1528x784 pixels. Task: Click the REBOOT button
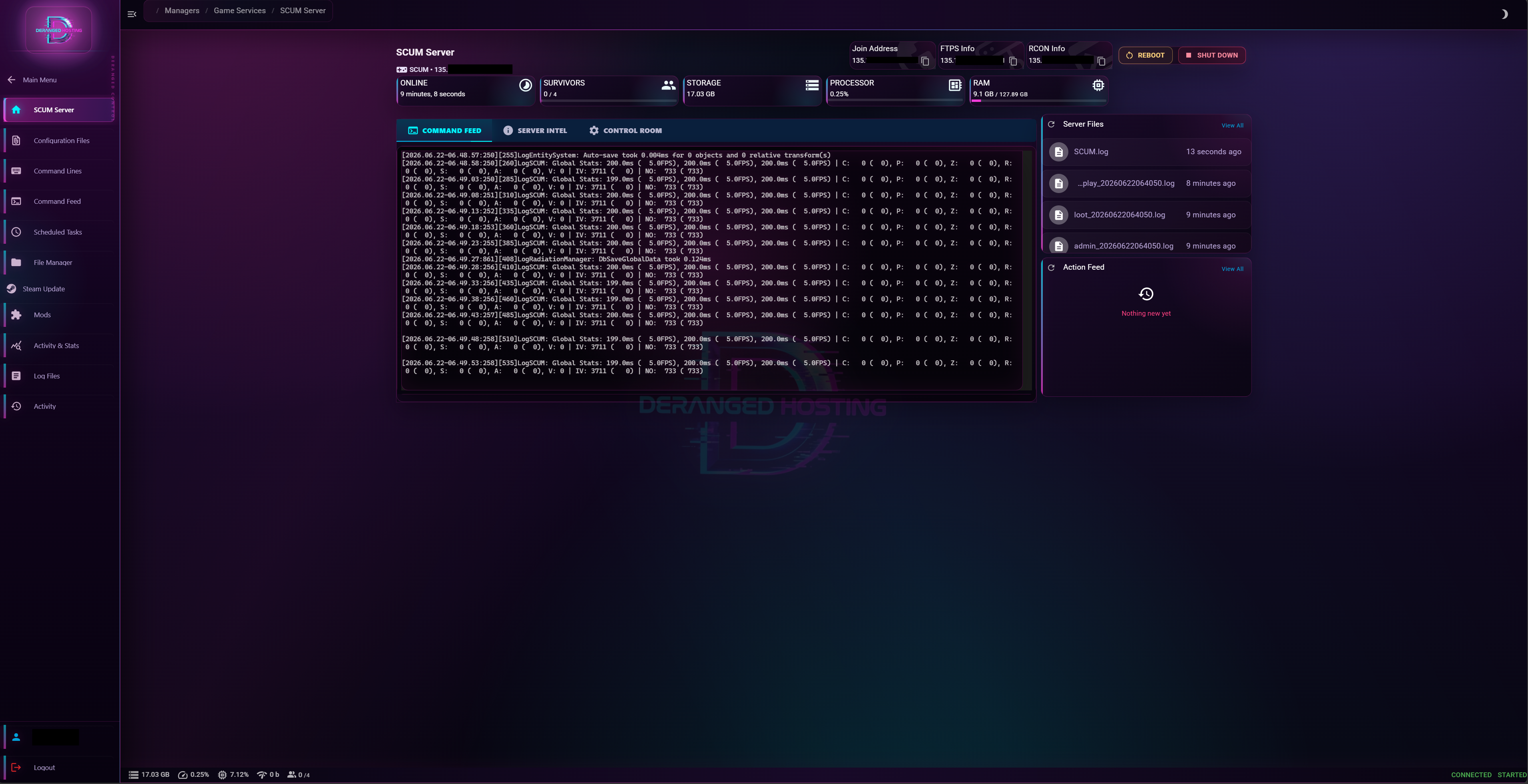tap(1146, 55)
